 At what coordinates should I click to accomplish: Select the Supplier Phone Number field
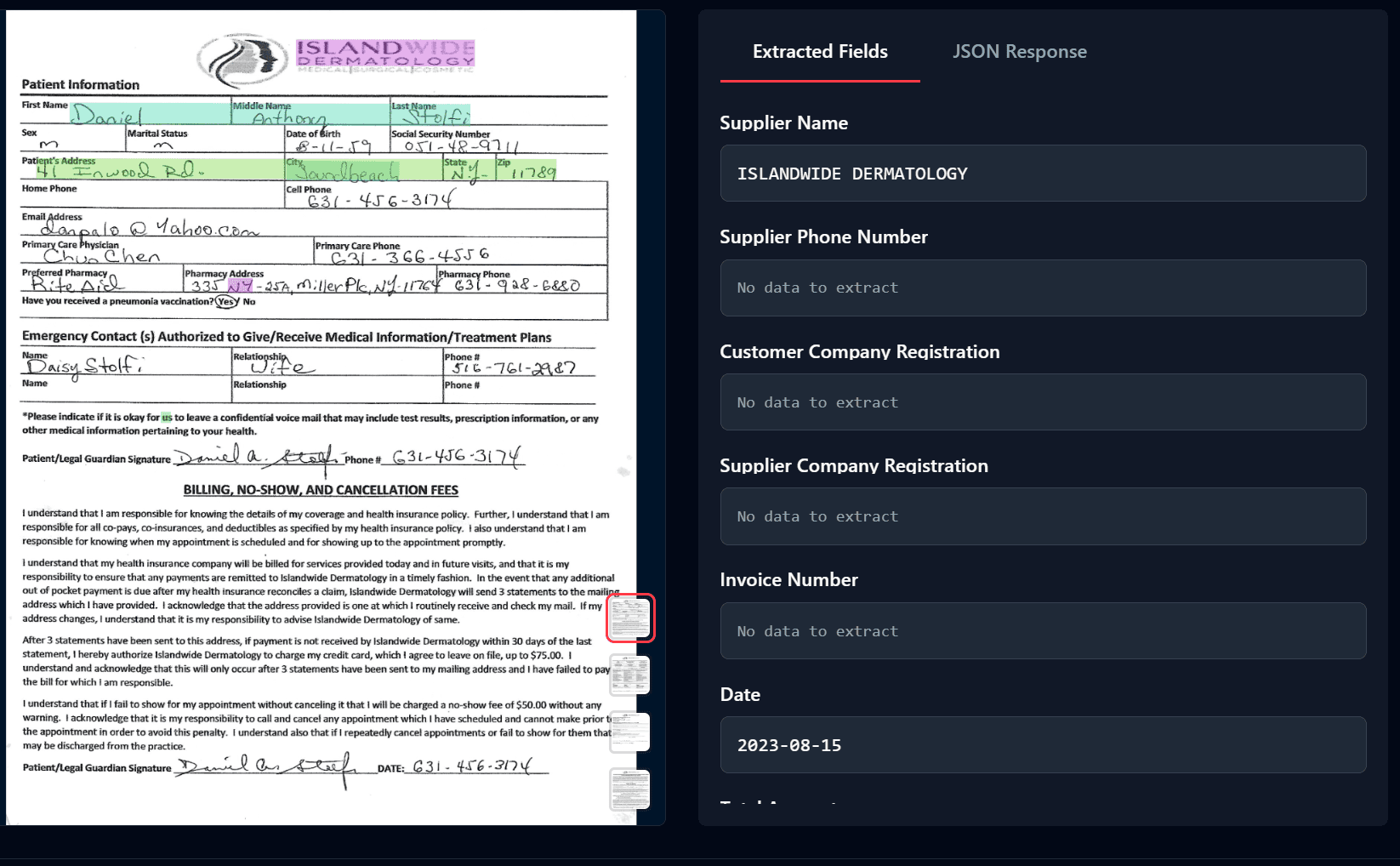[x=1042, y=288]
